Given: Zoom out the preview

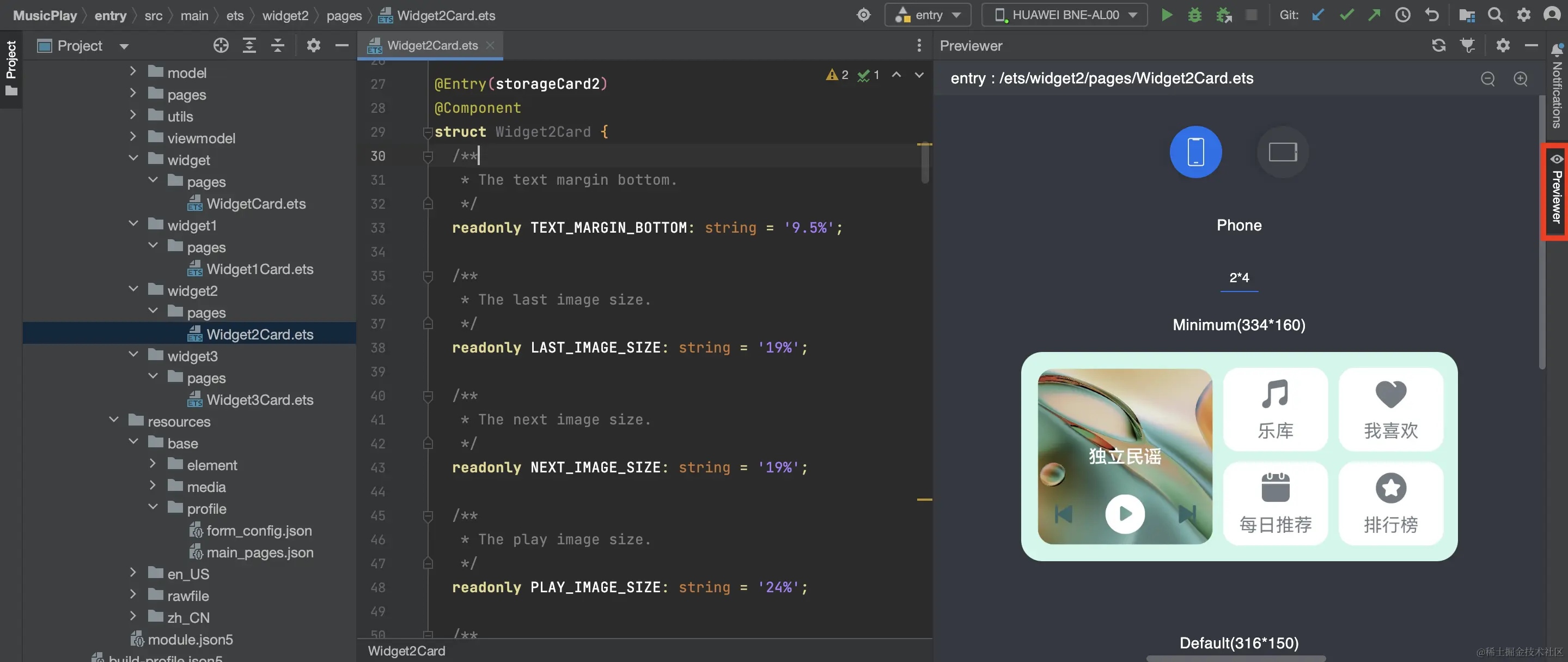Looking at the screenshot, I should coord(1487,78).
